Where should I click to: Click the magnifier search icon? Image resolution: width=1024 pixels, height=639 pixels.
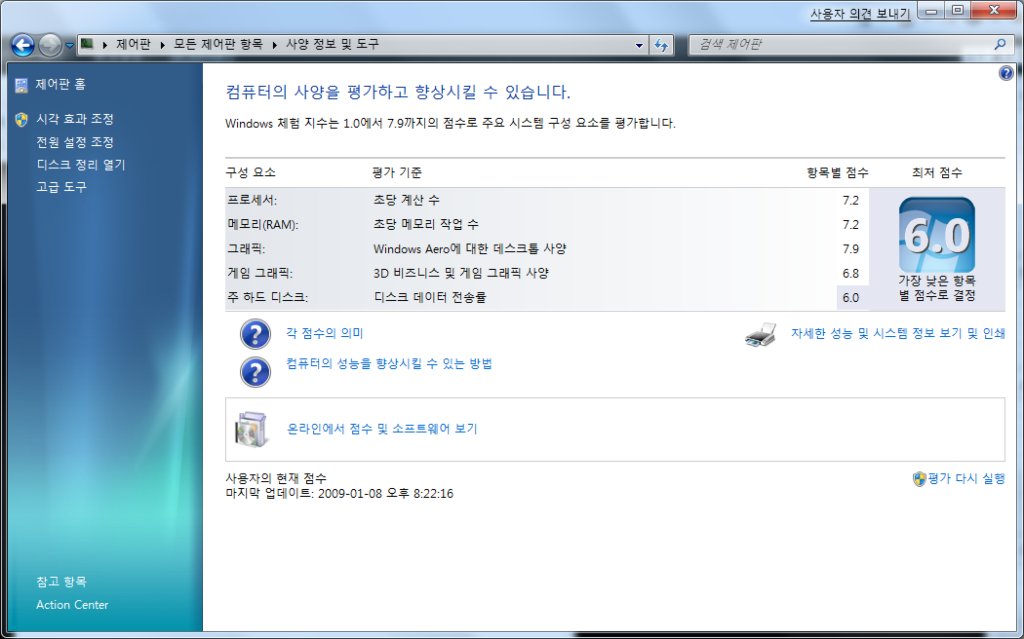[x=1000, y=44]
